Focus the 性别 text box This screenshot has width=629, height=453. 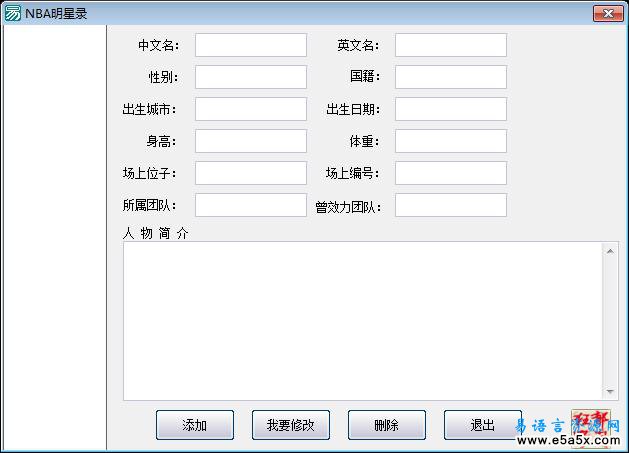coord(251,77)
